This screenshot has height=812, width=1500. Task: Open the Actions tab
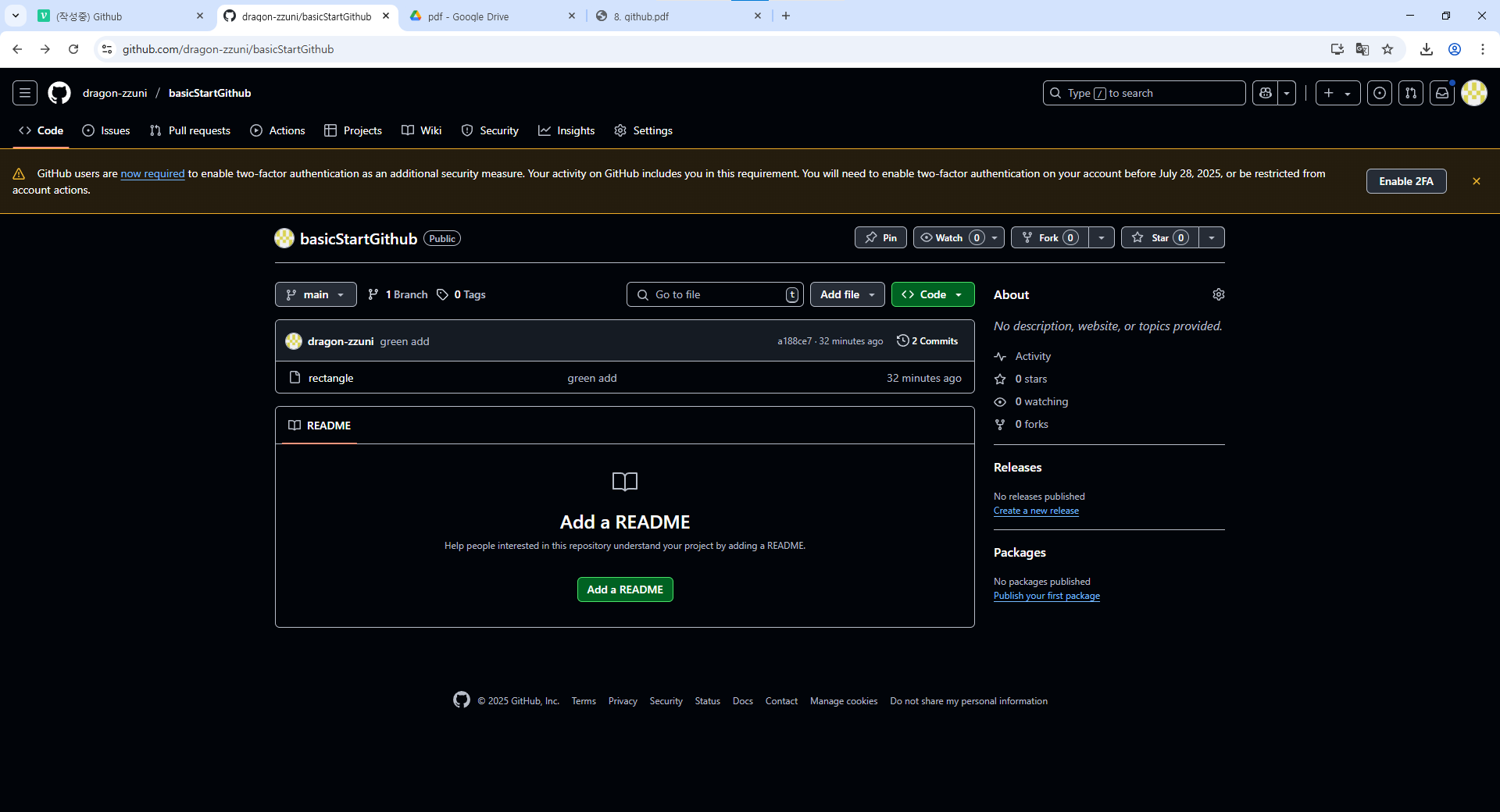click(277, 130)
